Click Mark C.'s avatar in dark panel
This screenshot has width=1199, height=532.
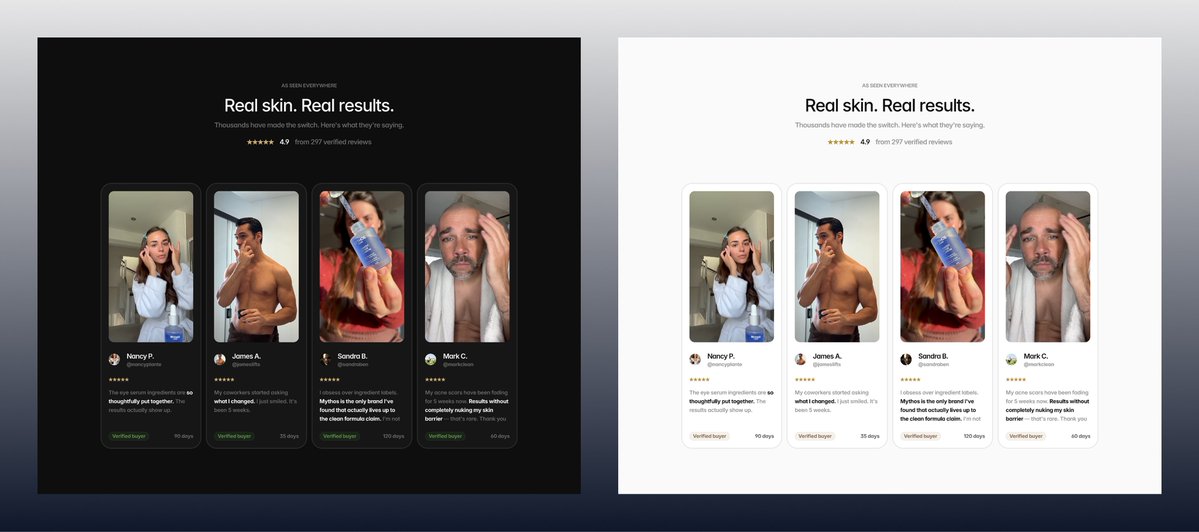point(431,359)
